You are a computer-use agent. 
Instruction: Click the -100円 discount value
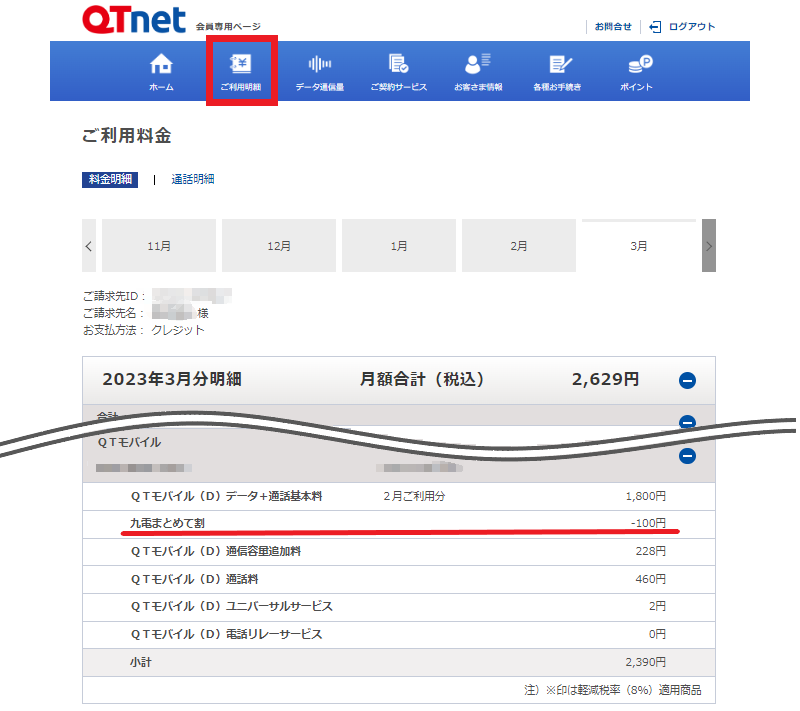tap(648, 523)
